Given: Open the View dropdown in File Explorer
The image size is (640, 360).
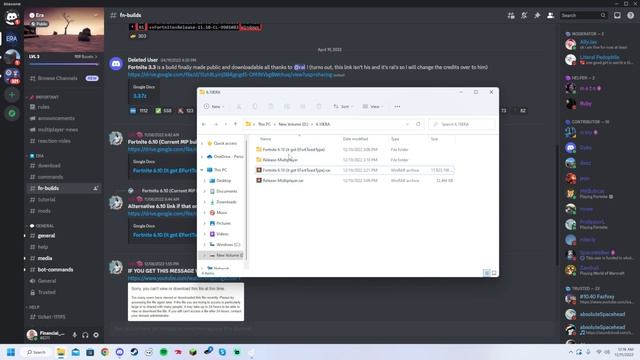Looking at the screenshot, I should point(373,107).
